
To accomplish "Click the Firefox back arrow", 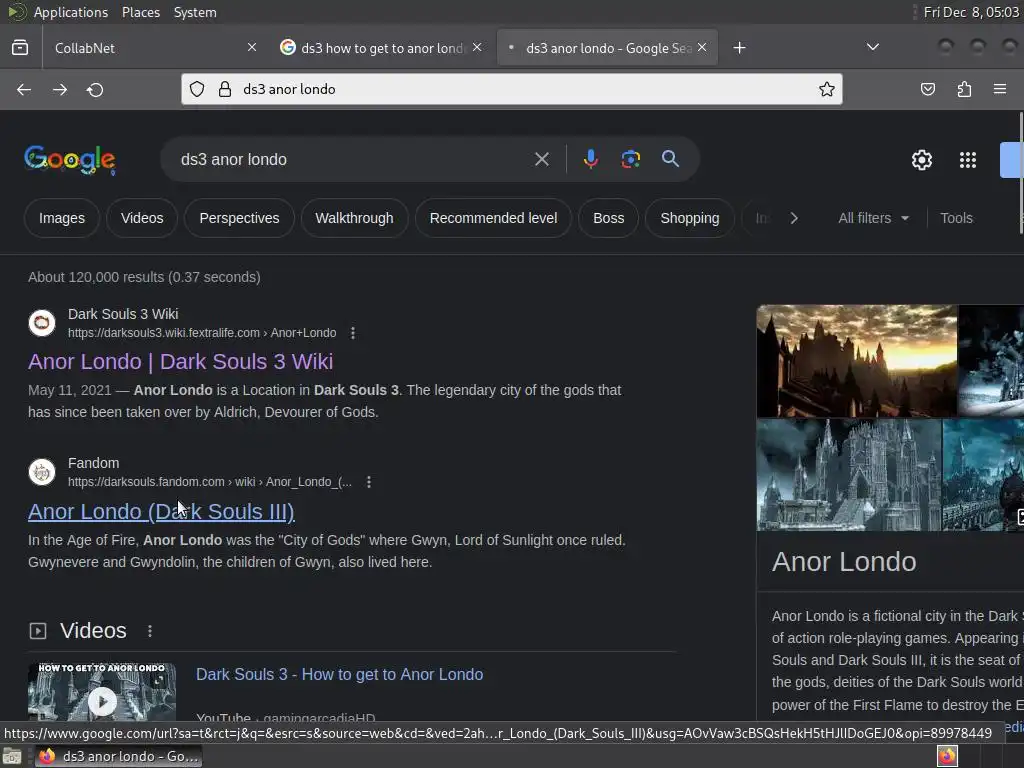I will coord(24,89).
